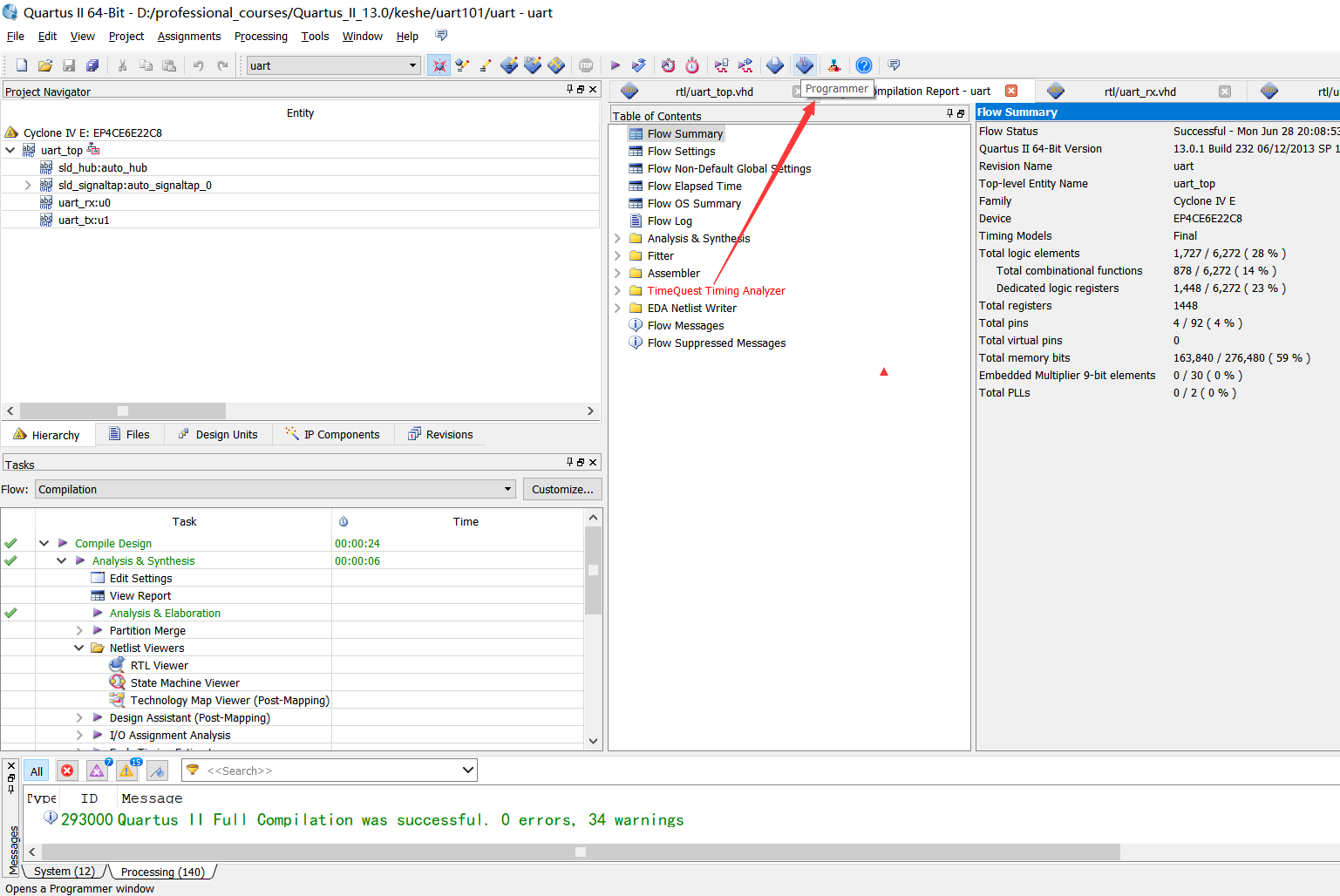The height and width of the screenshot is (896, 1340).
Task: Switch to the rtl/uart_rx.vhd tab
Action: pos(1139,92)
